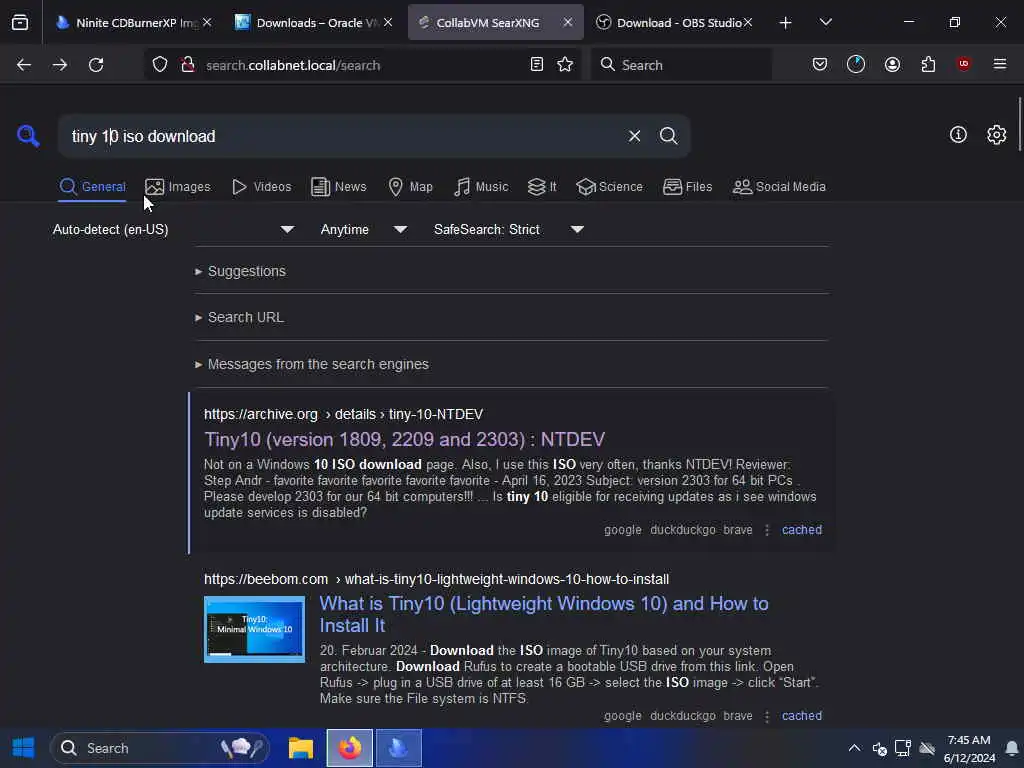Viewport: 1024px width, 768px height.
Task: Open the Auto-detect (en-US) language dropdown
Action: click(173, 229)
